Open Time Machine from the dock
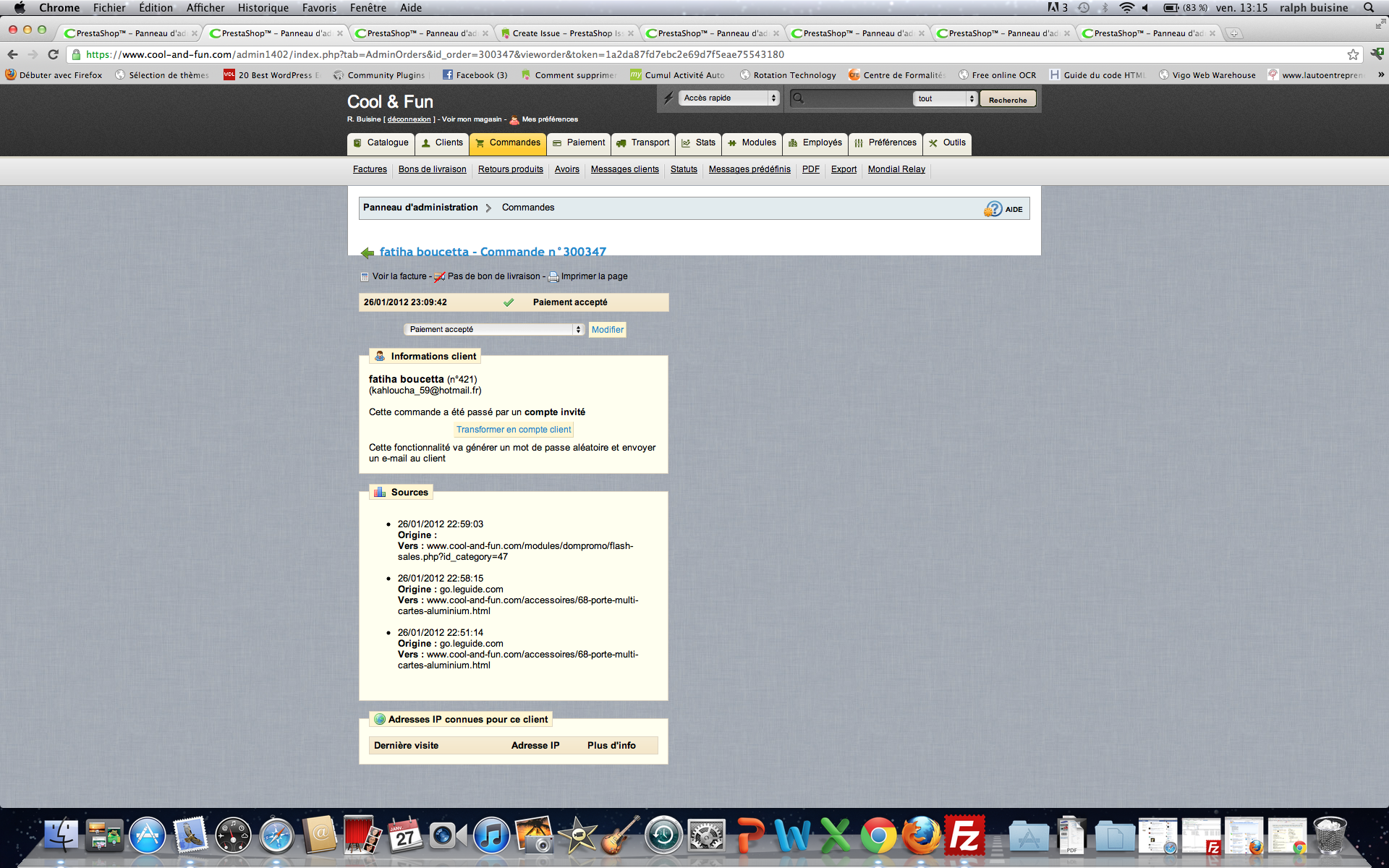Image resolution: width=1389 pixels, height=868 pixels. (663, 835)
